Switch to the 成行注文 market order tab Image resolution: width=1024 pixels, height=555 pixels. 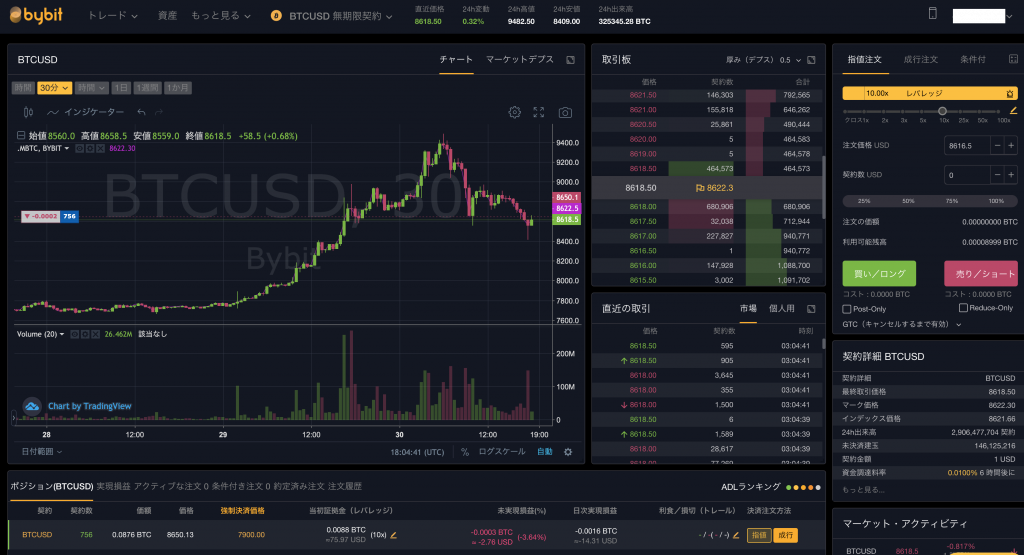pyautogui.click(x=921, y=59)
